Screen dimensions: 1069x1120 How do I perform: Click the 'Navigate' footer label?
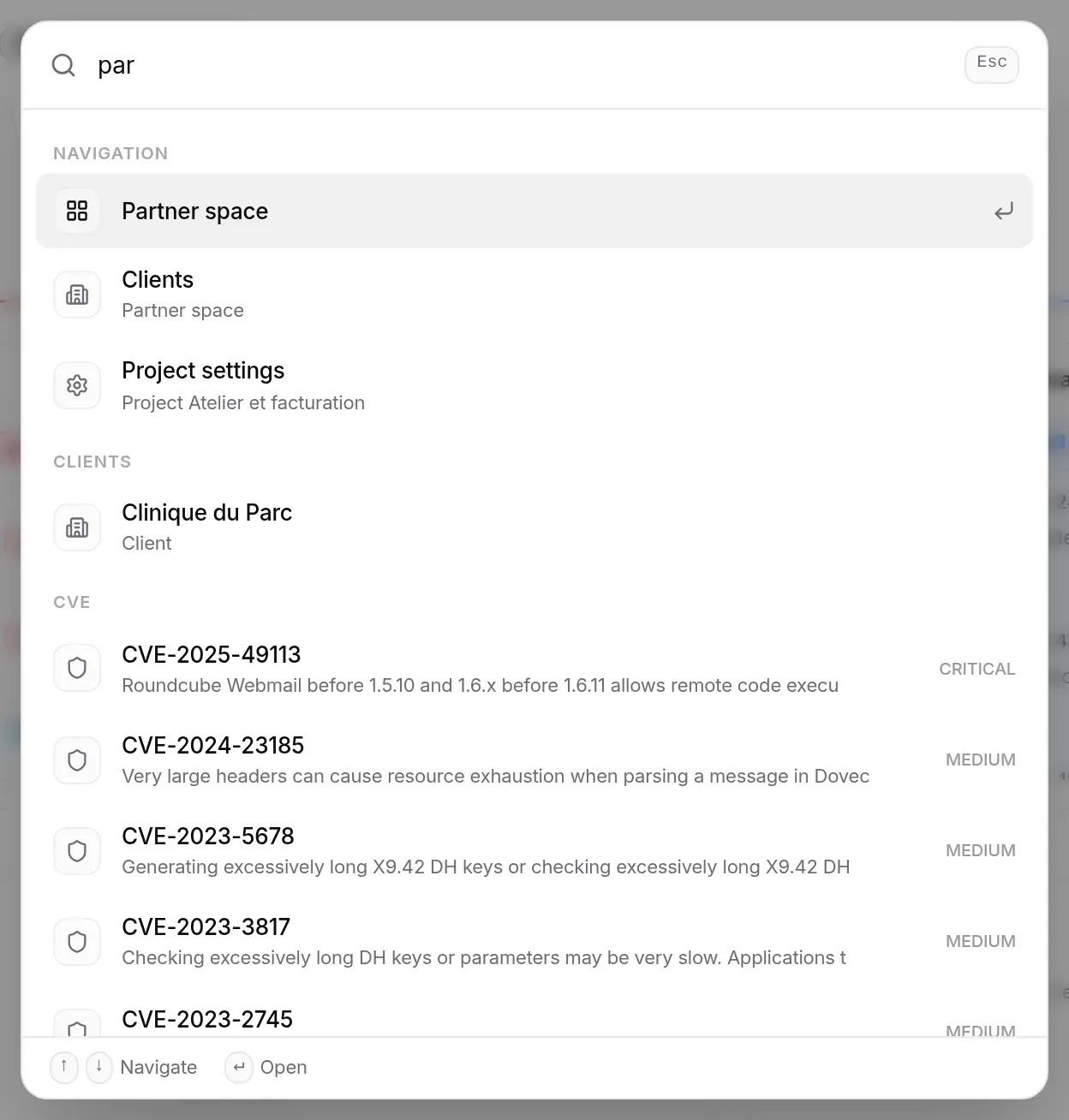click(158, 1067)
